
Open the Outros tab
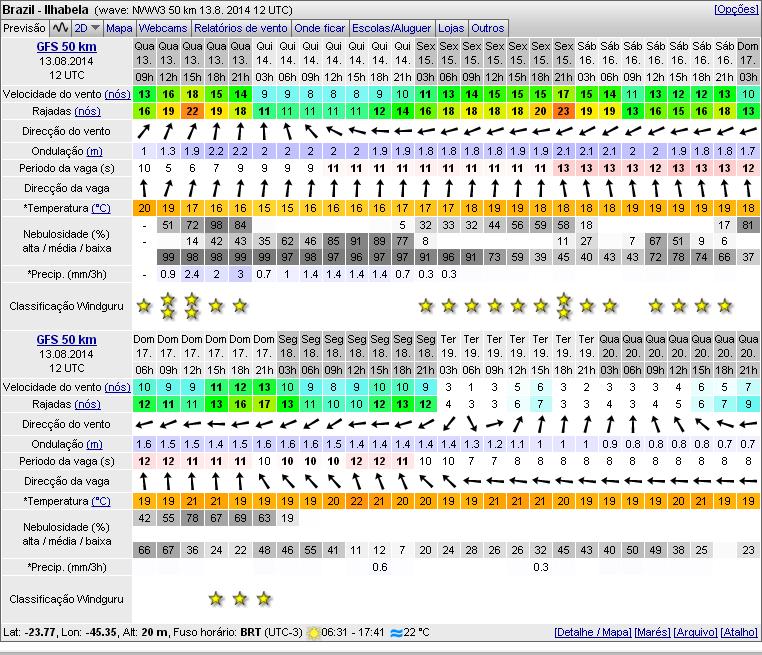[x=488, y=28]
